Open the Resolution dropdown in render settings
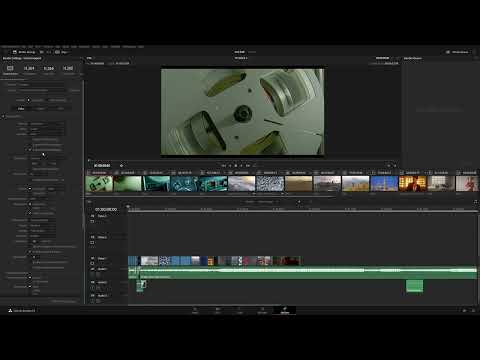This screenshot has width=480, height=360. (47, 158)
